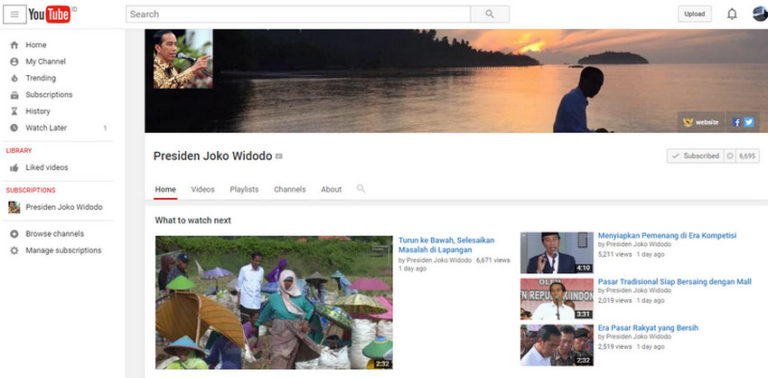Open 'Era Pasar Rakyat yang Bersih' title

point(648,328)
